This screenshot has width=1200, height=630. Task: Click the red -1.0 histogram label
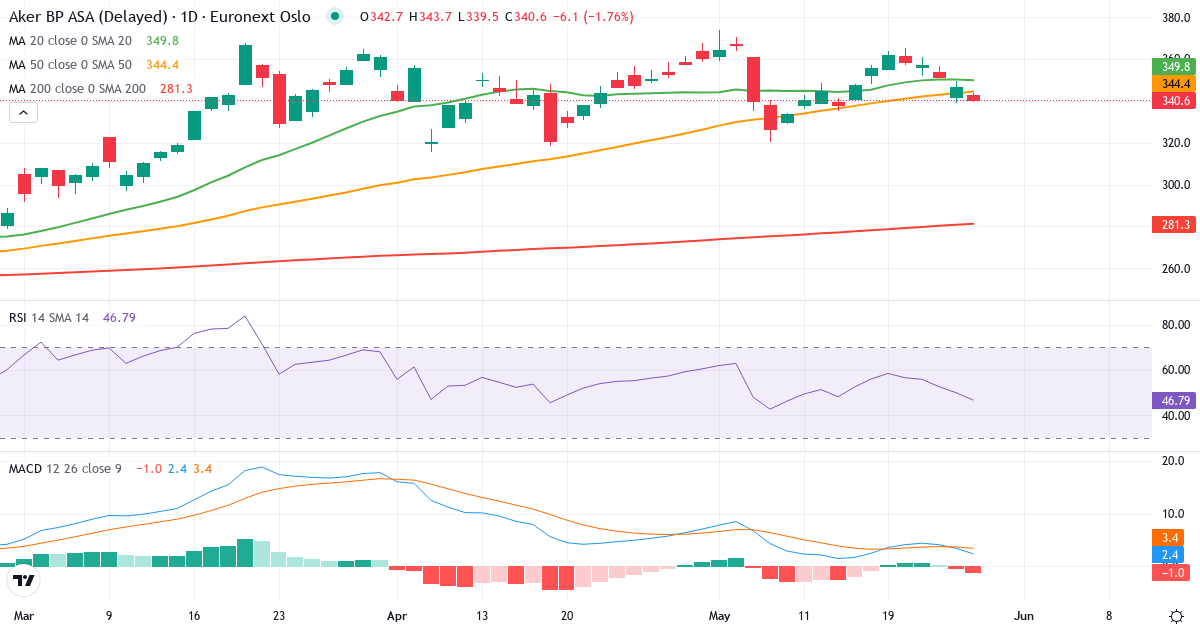[x=1172, y=572]
